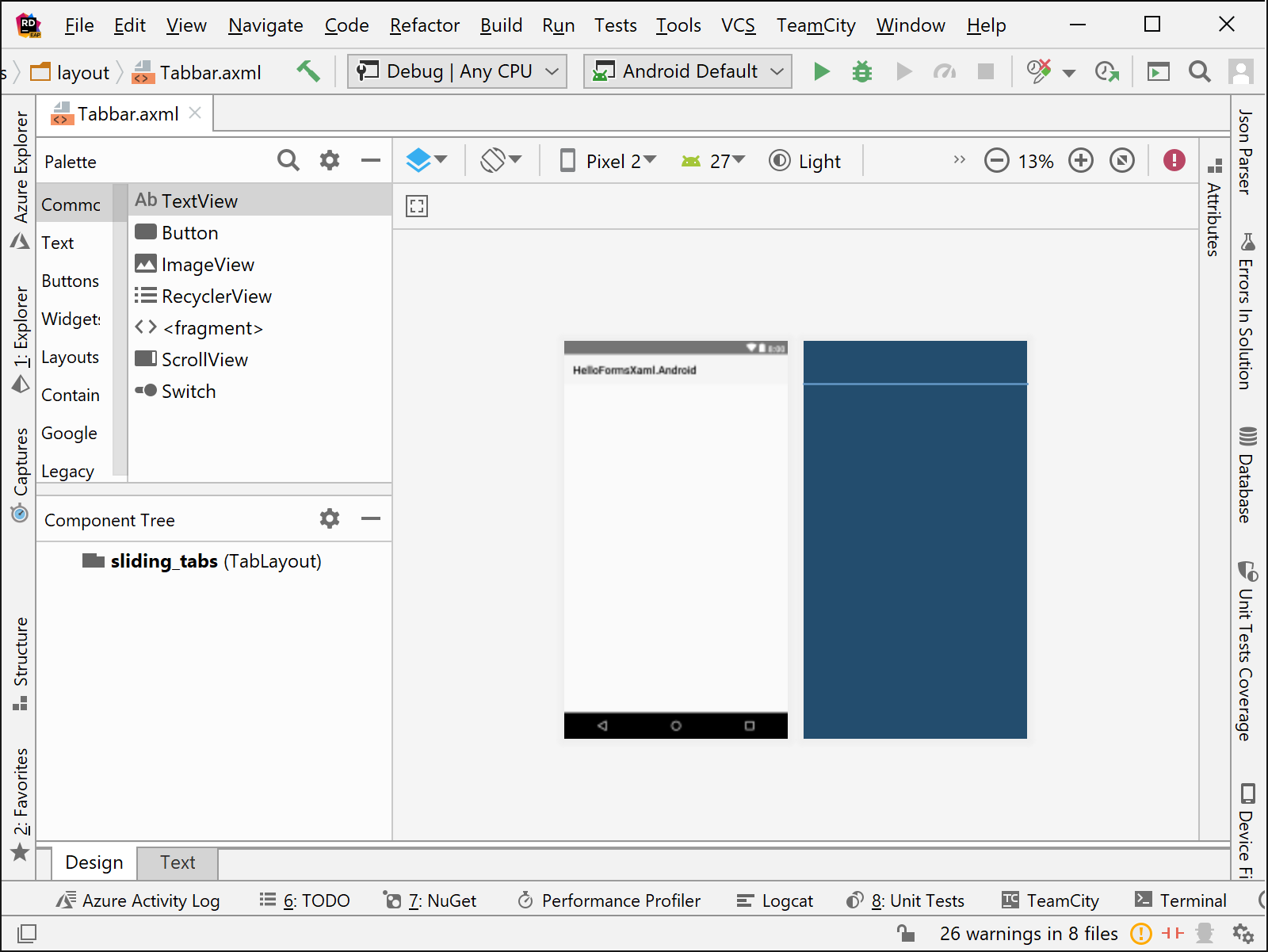The width and height of the screenshot is (1268, 952).
Task: Open the design surface layers selector
Action: (x=426, y=160)
